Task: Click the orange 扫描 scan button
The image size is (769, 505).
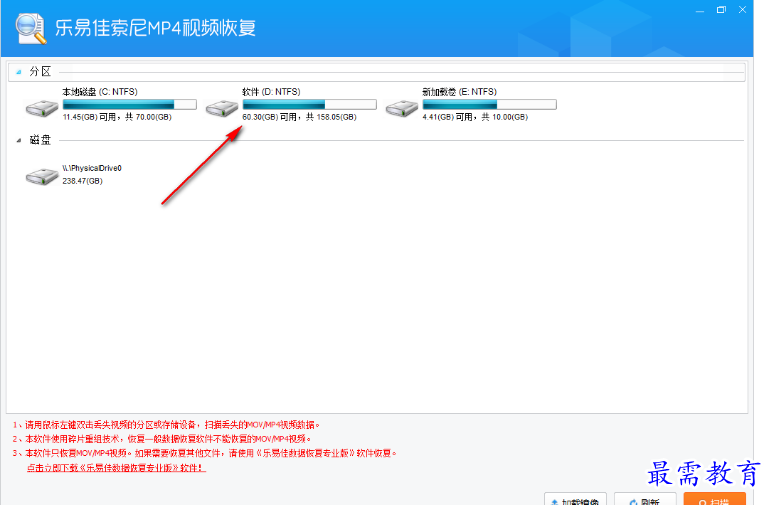Action: 715,499
